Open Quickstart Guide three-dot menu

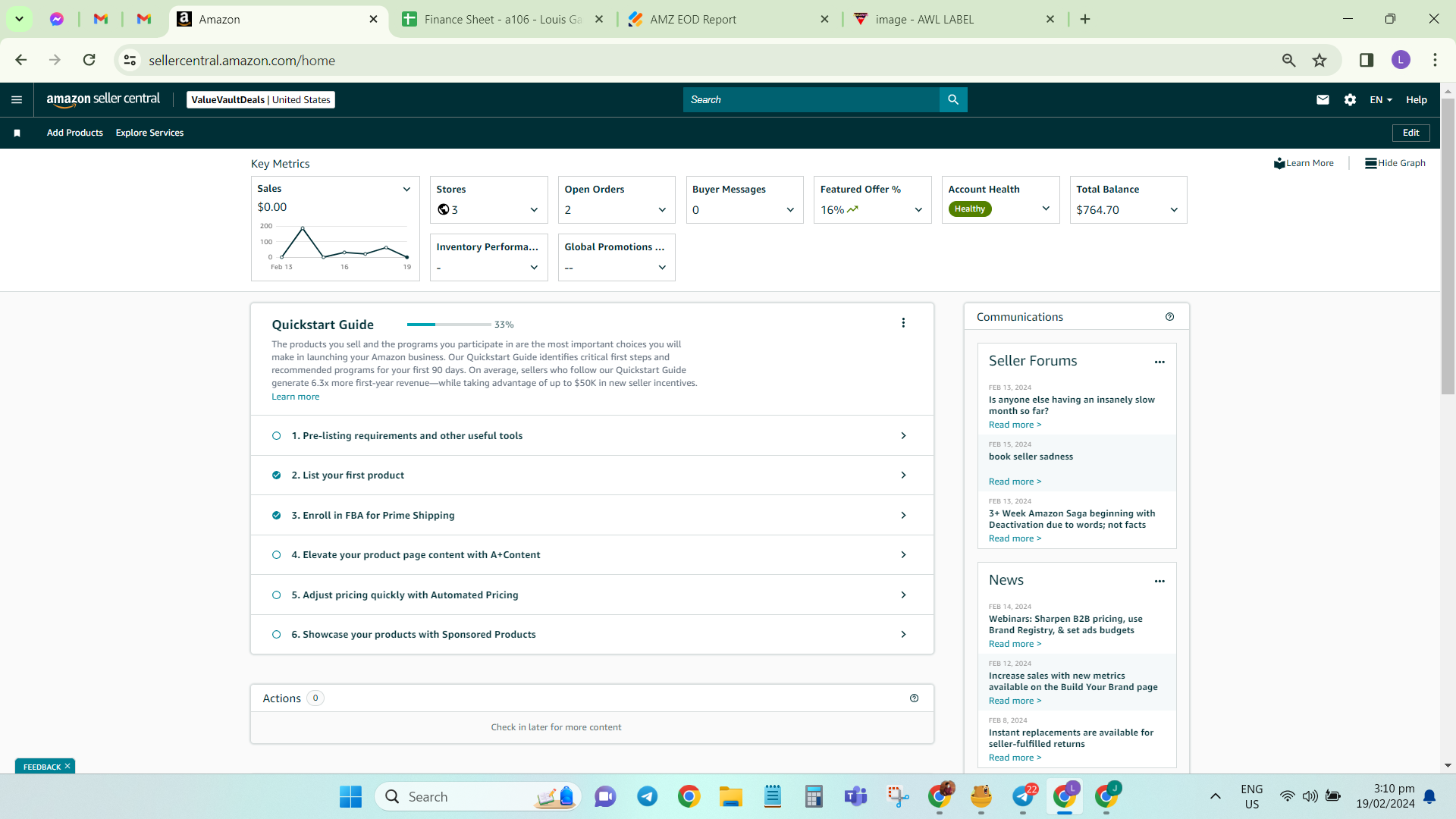(903, 323)
